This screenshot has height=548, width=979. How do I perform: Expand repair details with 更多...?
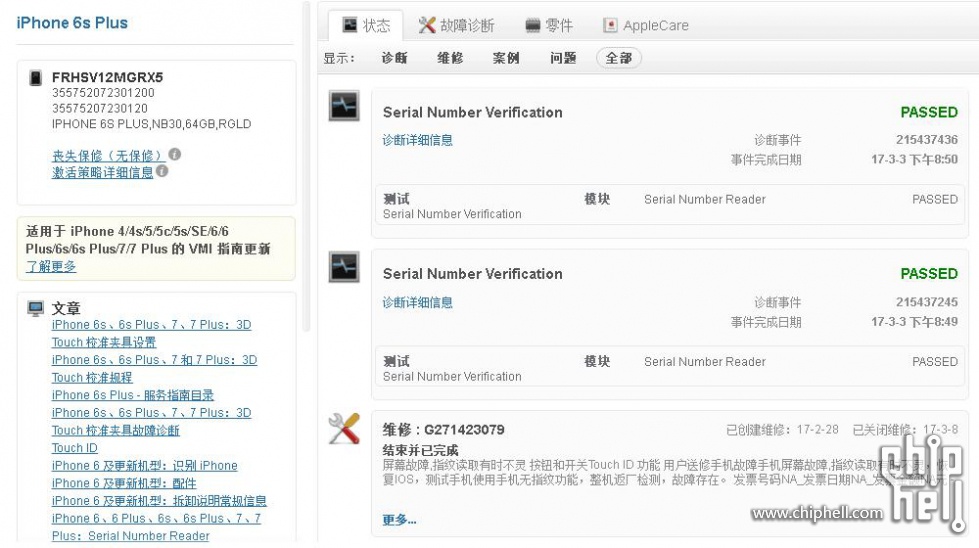(x=400, y=519)
